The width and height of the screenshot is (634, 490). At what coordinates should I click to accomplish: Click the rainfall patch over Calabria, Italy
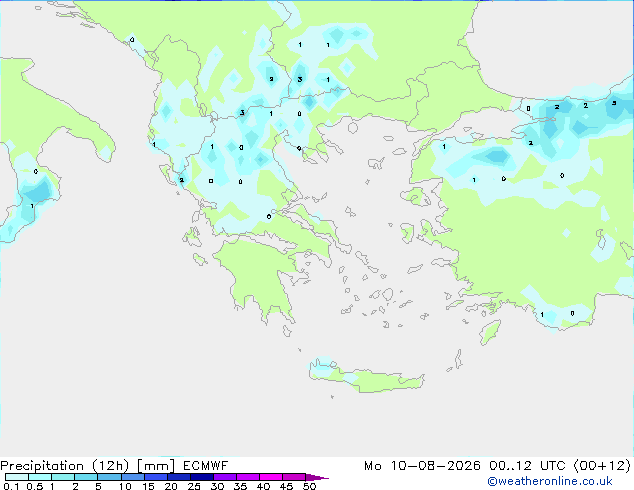[x=36, y=193]
